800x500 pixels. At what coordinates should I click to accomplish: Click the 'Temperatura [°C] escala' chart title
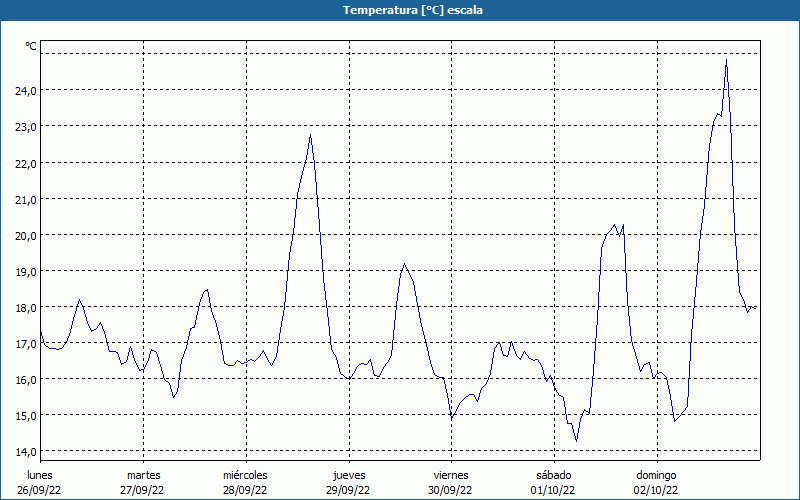pos(413,10)
